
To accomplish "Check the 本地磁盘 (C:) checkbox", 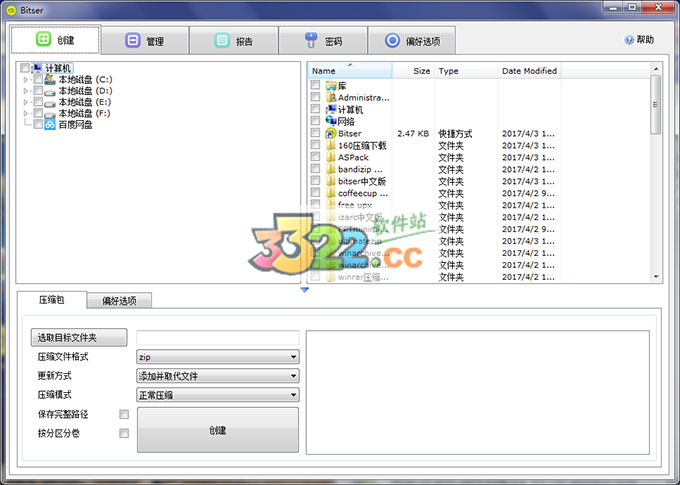I will [38, 79].
